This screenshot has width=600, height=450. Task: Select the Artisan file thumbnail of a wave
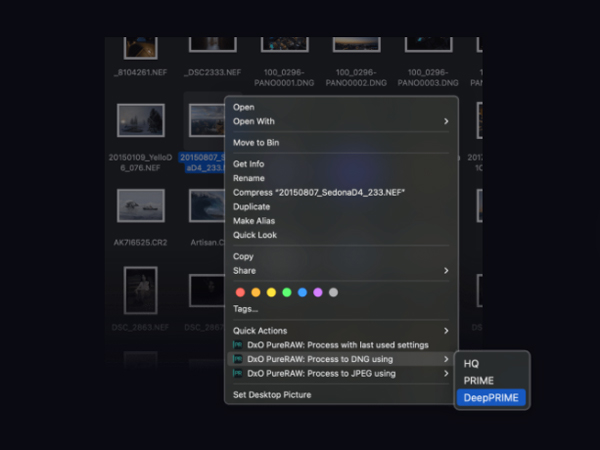207,205
